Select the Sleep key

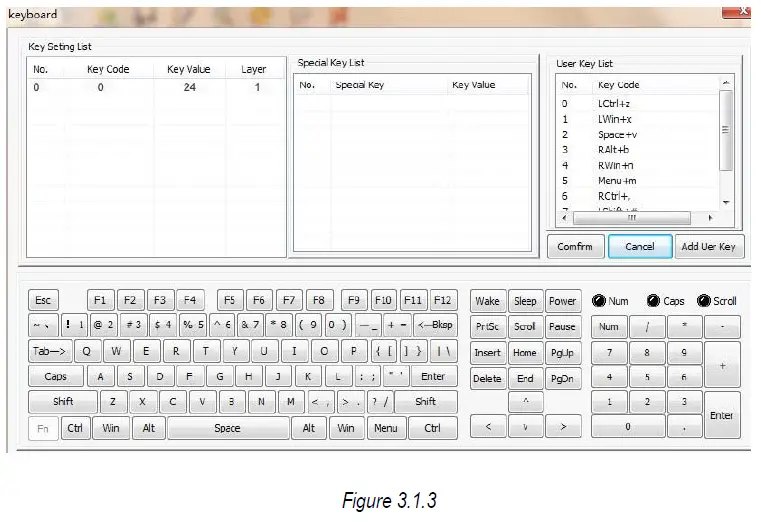point(525,301)
